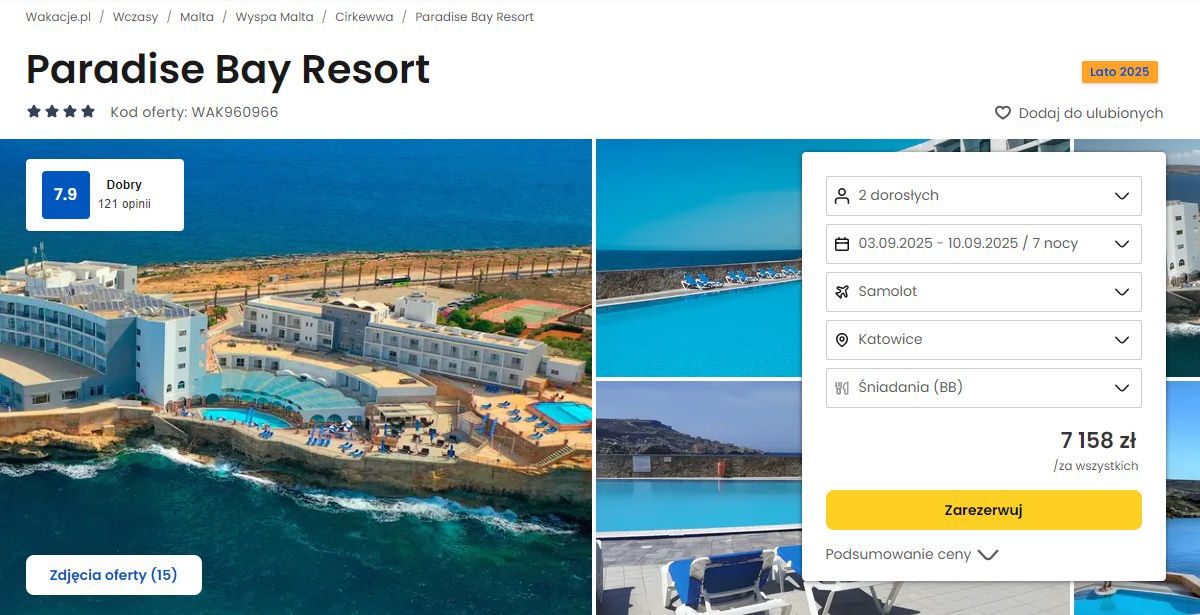Viewport: 1200px width, 615px height.
Task: Click the four-star hotel rating
Action: (x=61, y=112)
